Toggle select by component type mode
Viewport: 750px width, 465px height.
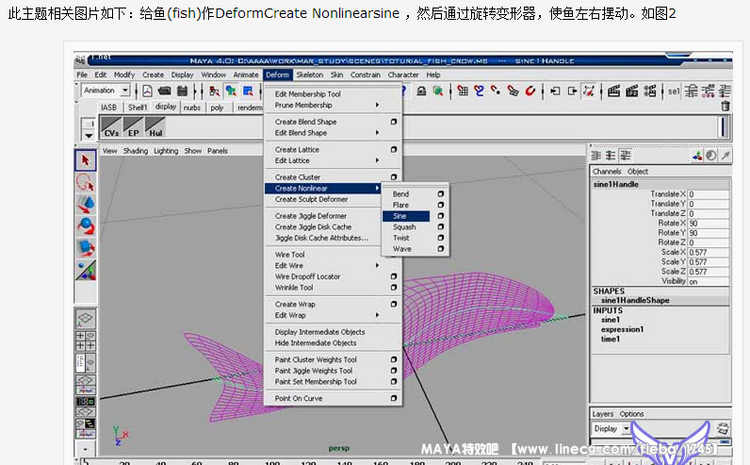point(248,90)
